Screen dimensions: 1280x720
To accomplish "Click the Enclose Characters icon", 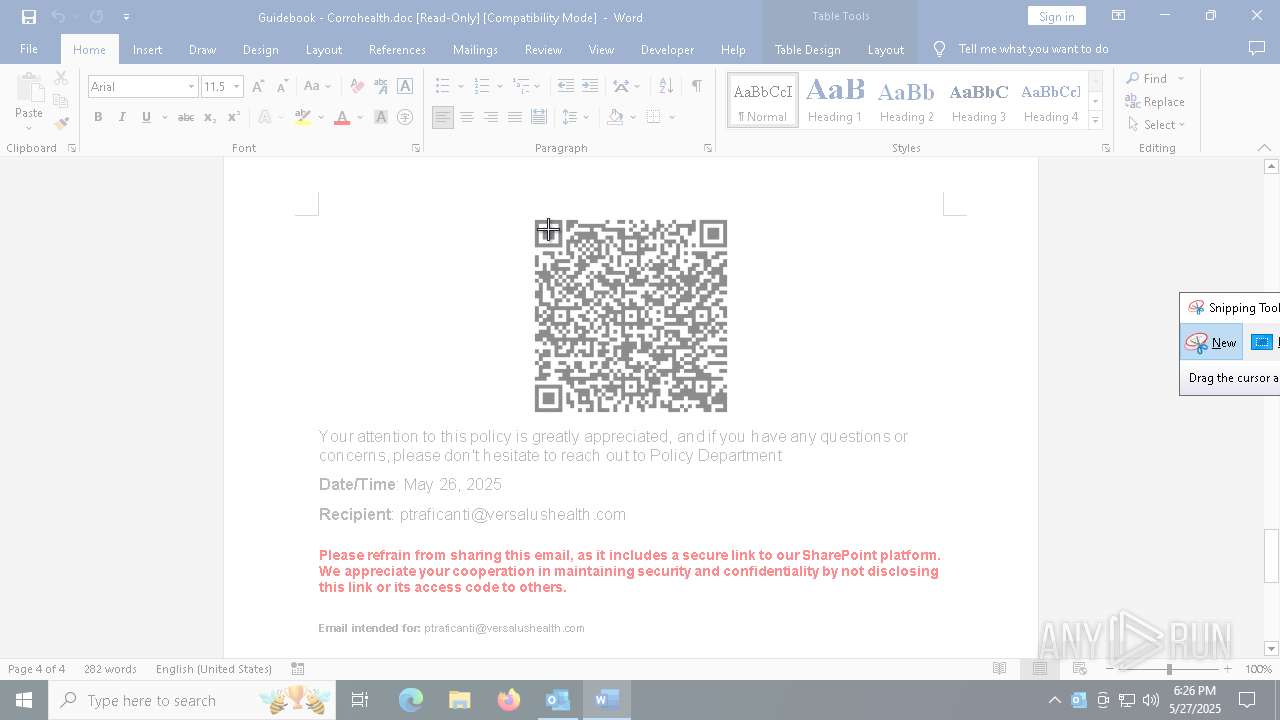I will (405, 117).
